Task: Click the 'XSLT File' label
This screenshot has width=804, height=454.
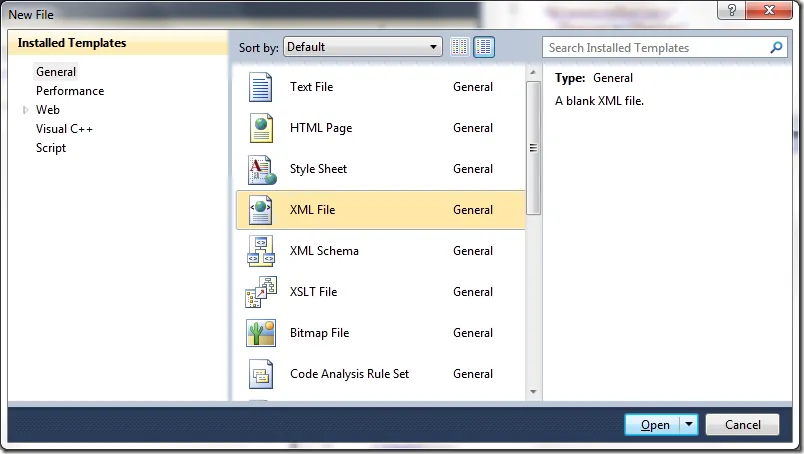Action: (313, 292)
